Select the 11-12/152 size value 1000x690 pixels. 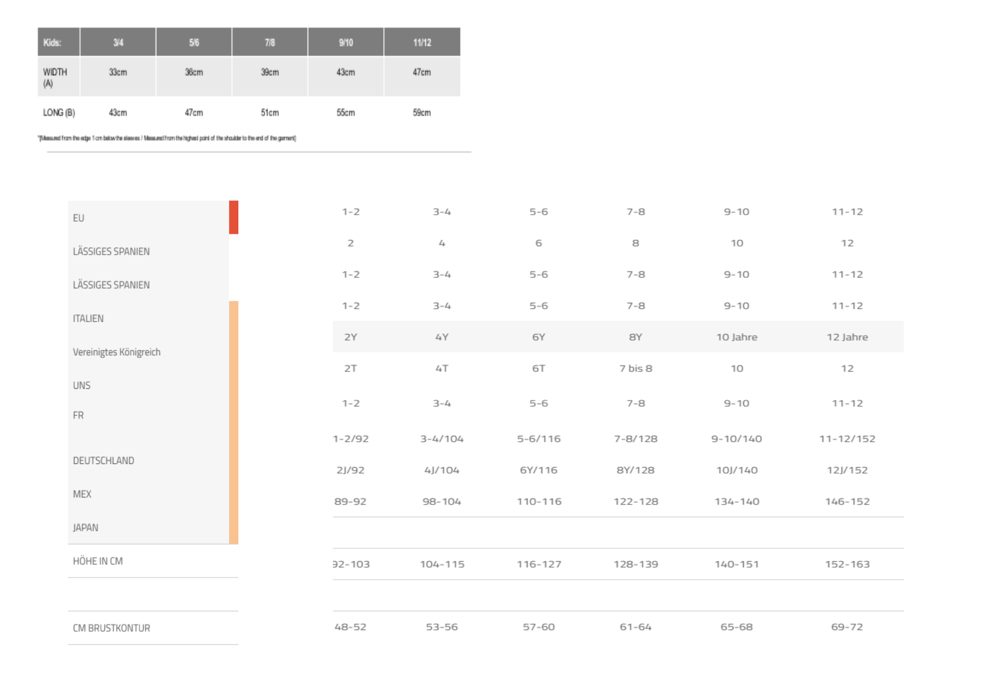click(847, 439)
